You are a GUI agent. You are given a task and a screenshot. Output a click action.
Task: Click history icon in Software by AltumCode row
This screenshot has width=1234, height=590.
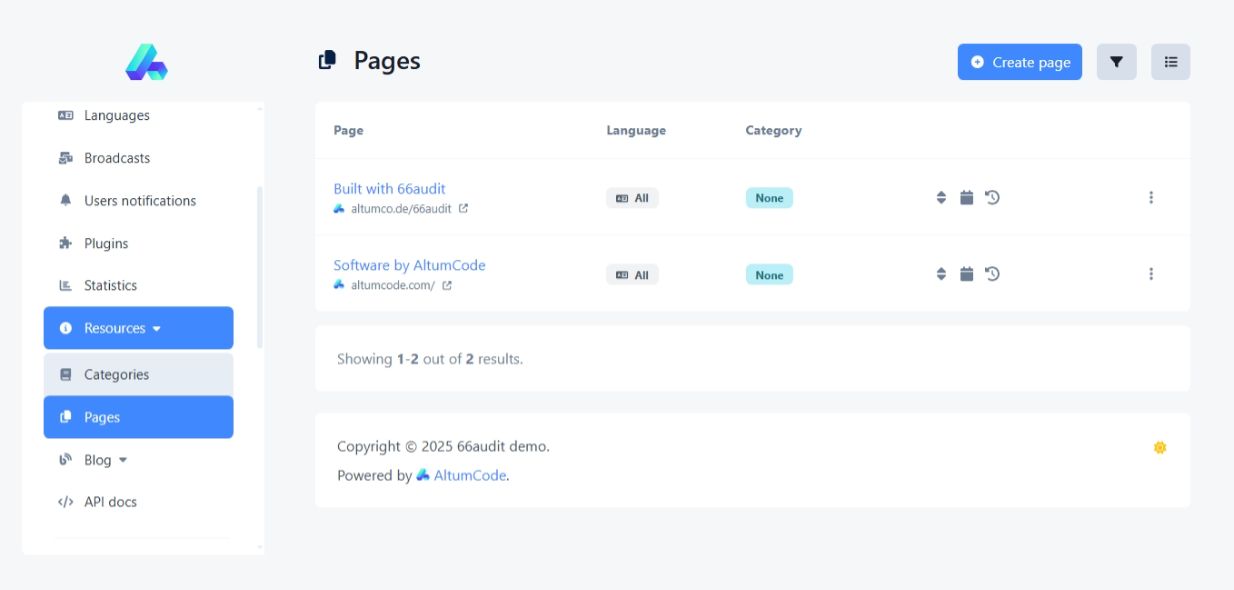point(992,274)
